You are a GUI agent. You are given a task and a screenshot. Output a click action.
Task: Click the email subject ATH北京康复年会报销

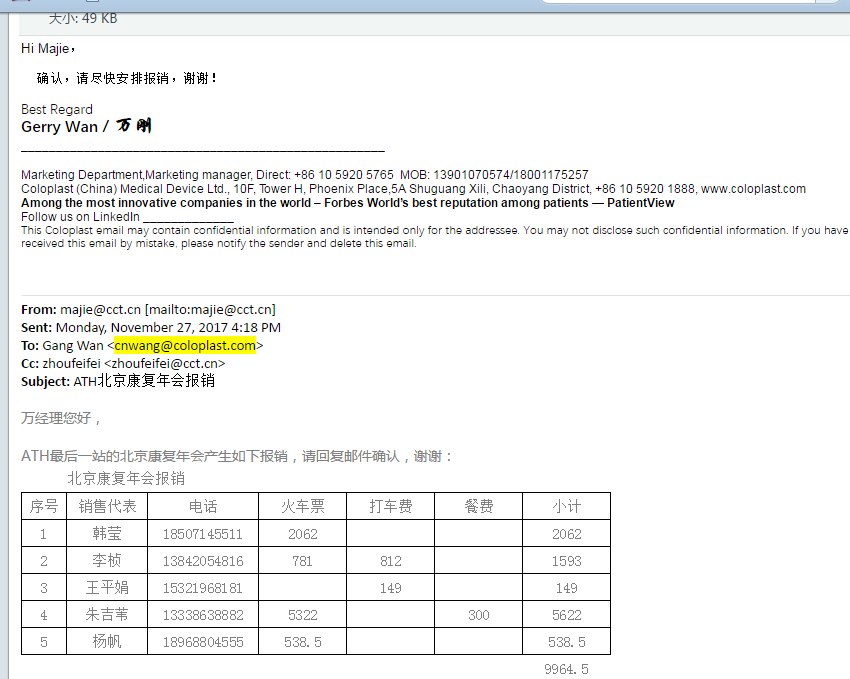coord(144,381)
